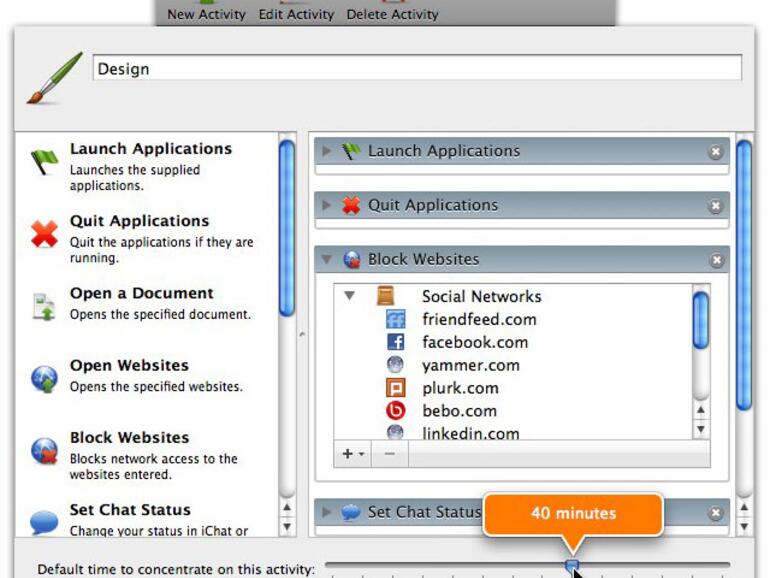Select the Set Chat Status bubble icon in library
The image size is (770, 578).
(x=44, y=523)
